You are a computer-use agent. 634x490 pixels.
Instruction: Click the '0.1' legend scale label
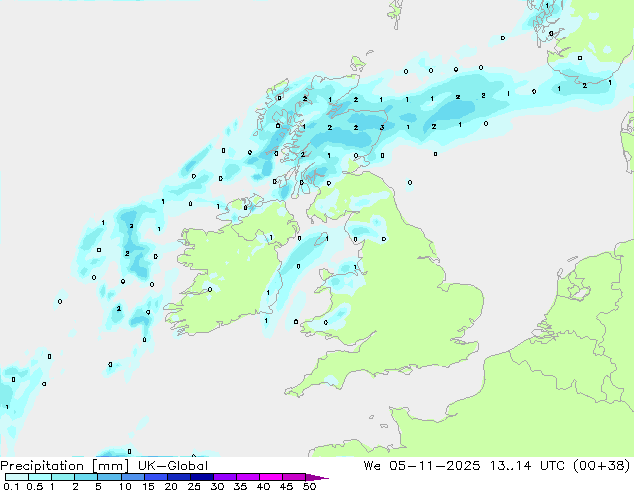(11, 486)
